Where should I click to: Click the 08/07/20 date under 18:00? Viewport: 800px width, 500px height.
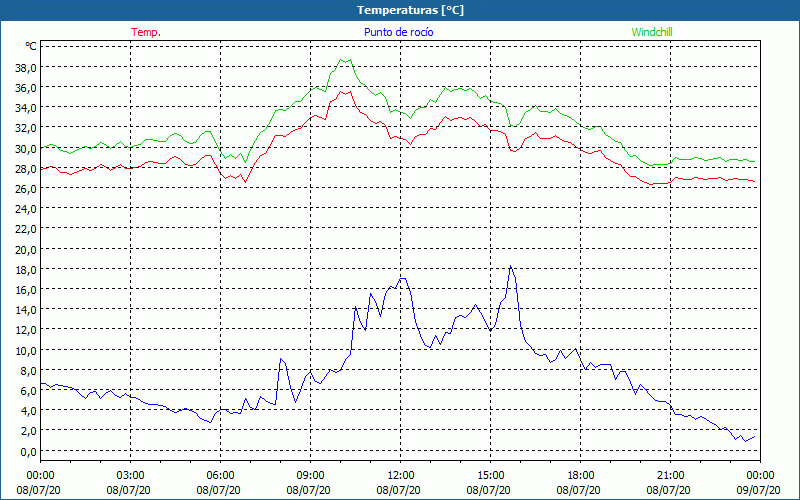coord(579,490)
